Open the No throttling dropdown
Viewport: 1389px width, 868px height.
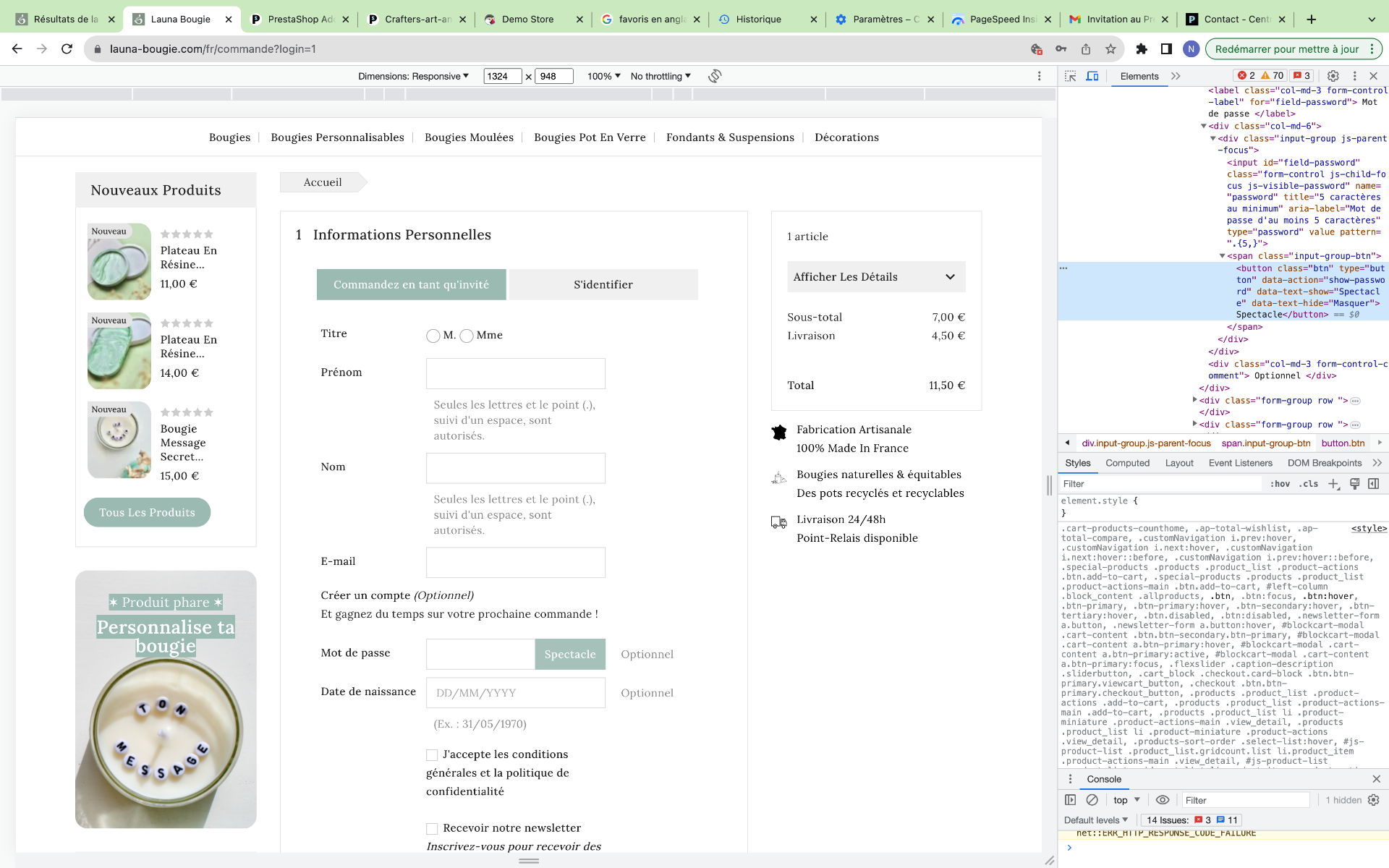tap(660, 76)
